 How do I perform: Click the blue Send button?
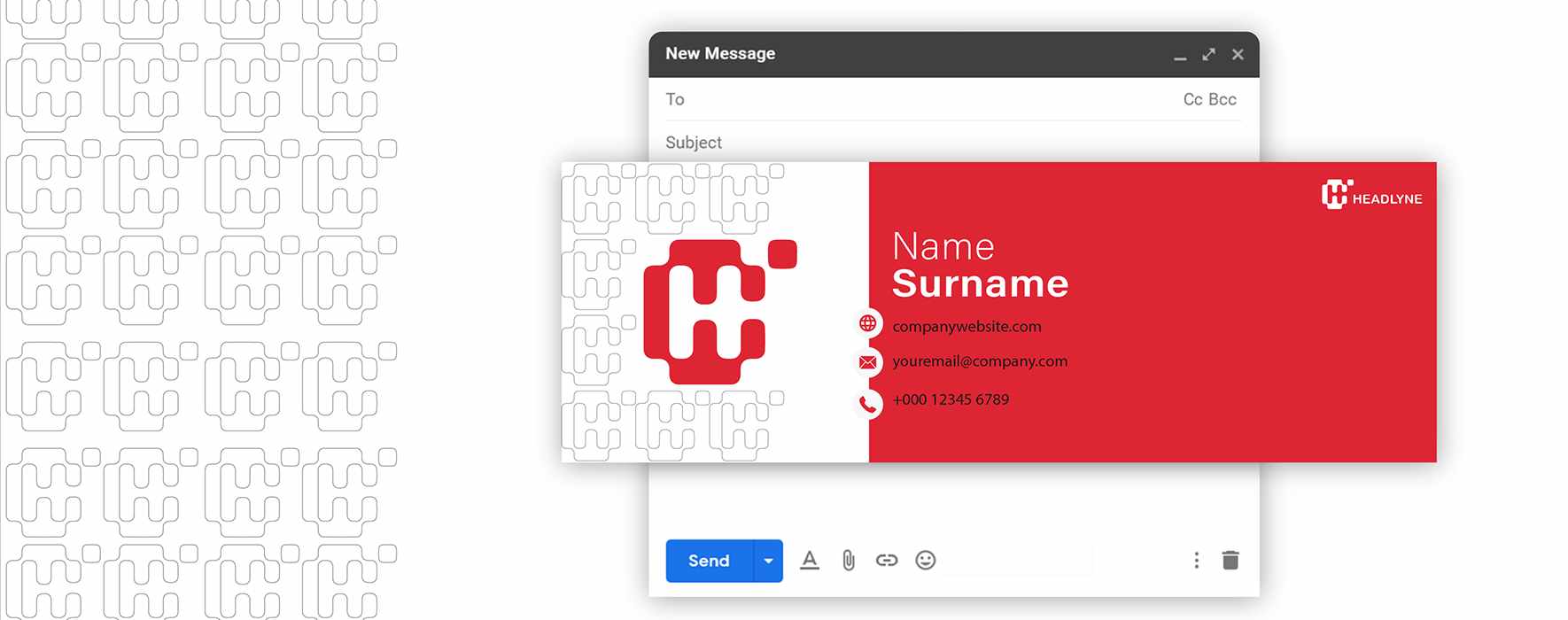(709, 561)
